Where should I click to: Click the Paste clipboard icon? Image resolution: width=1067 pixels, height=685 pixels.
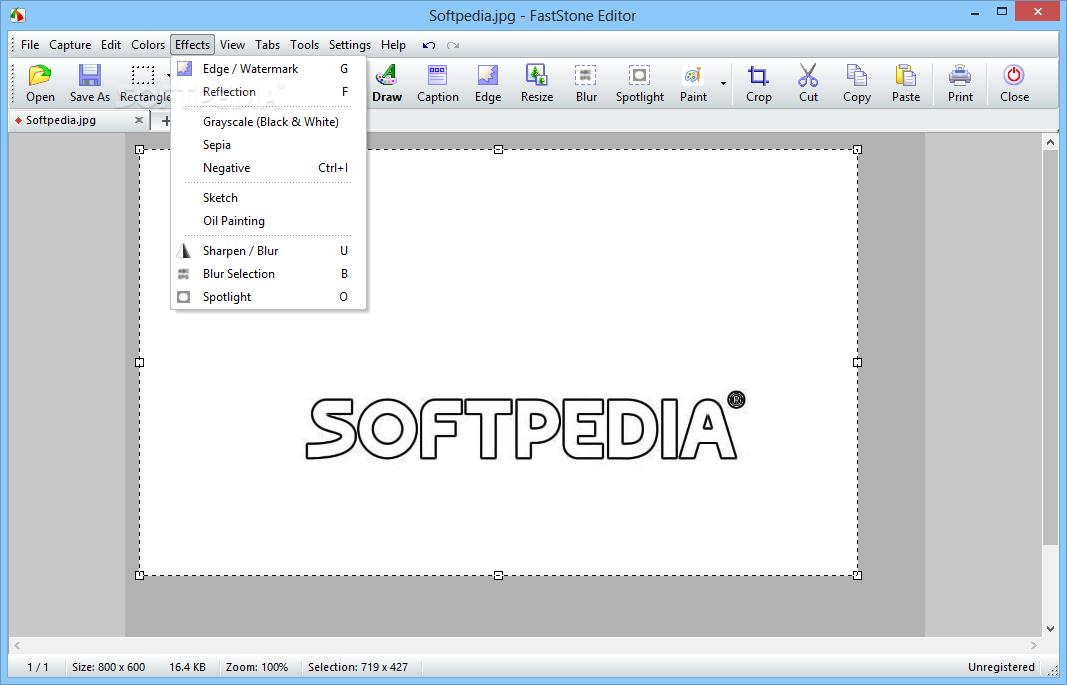(906, 83)
